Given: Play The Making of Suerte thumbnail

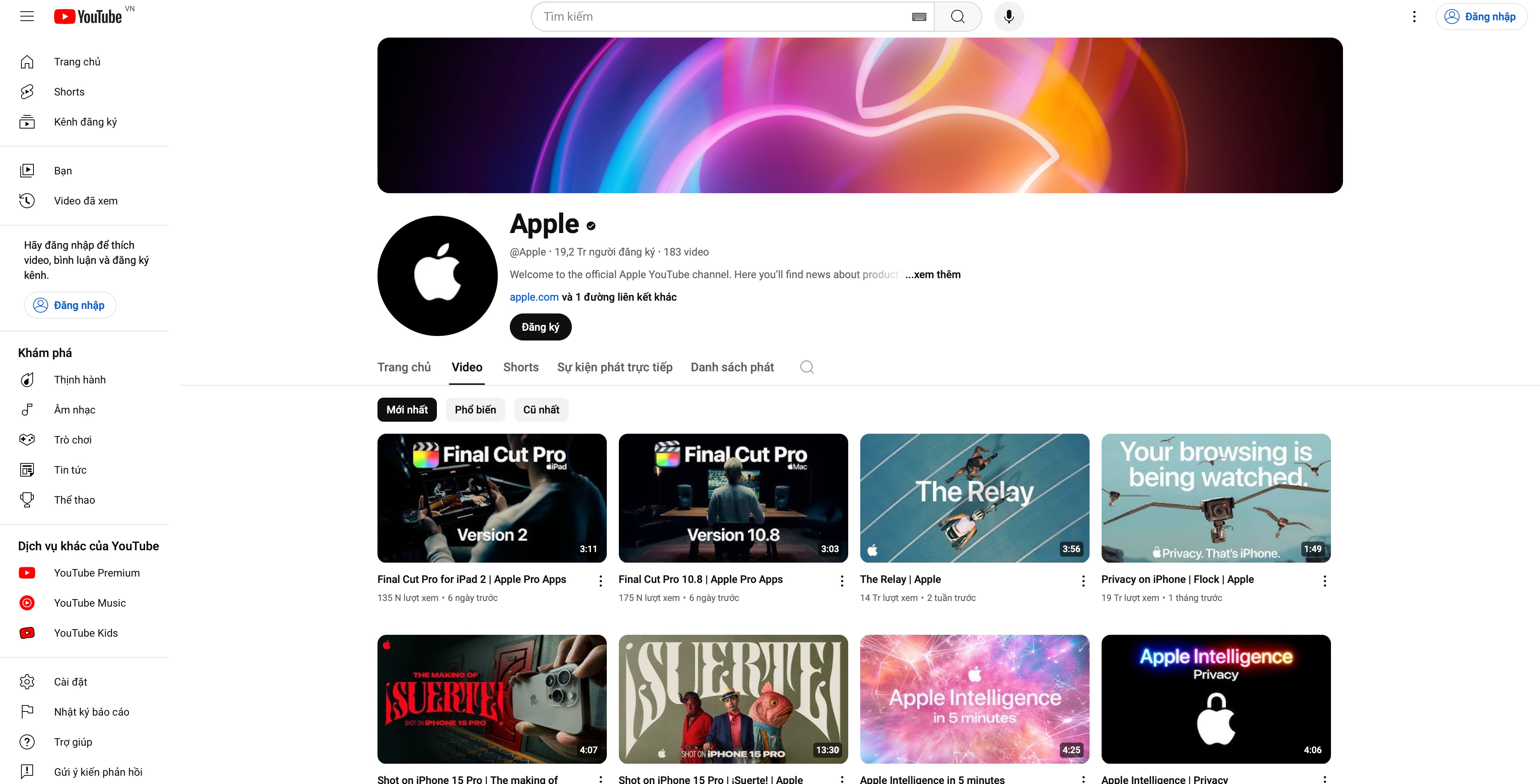Looking at the screenshot, I should click(492, 699).
